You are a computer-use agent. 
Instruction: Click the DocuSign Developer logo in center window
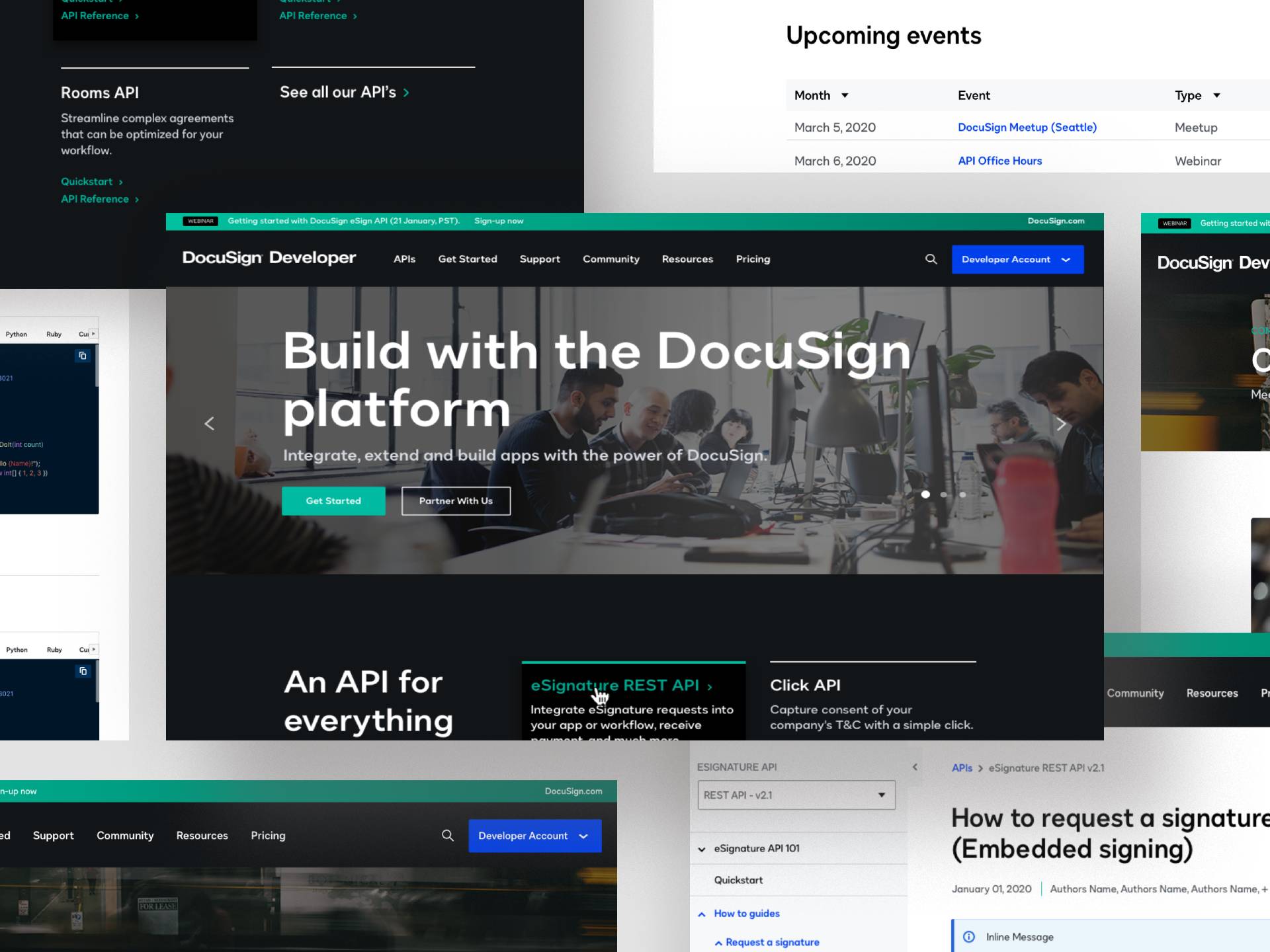[269, 258]
